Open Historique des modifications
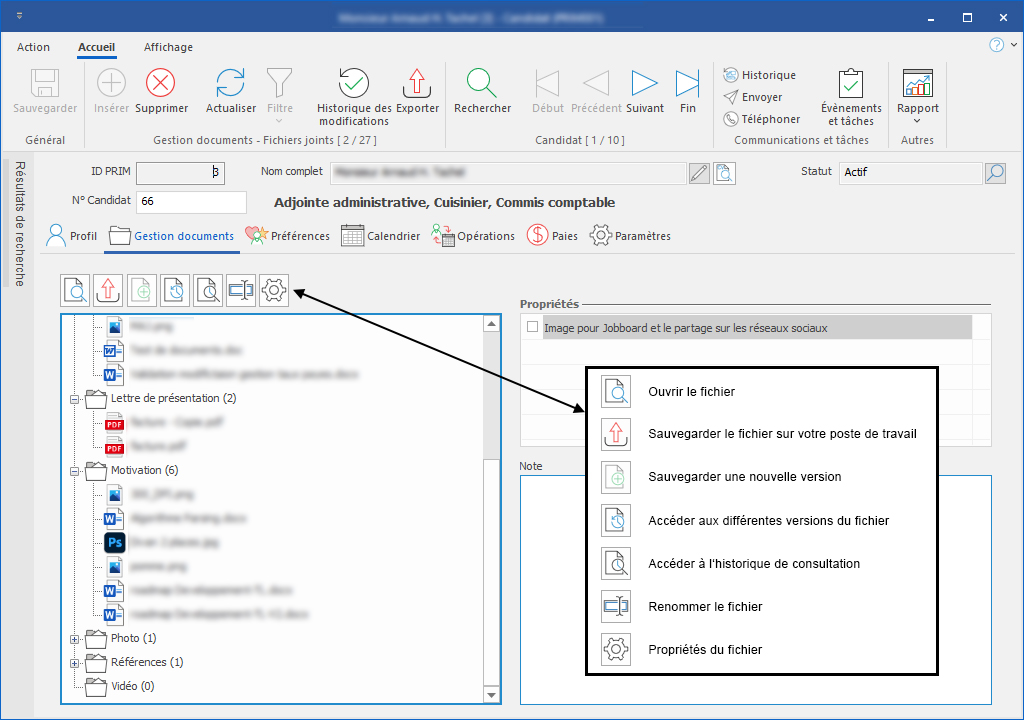 pyautogui.click(x=354, y=84)
